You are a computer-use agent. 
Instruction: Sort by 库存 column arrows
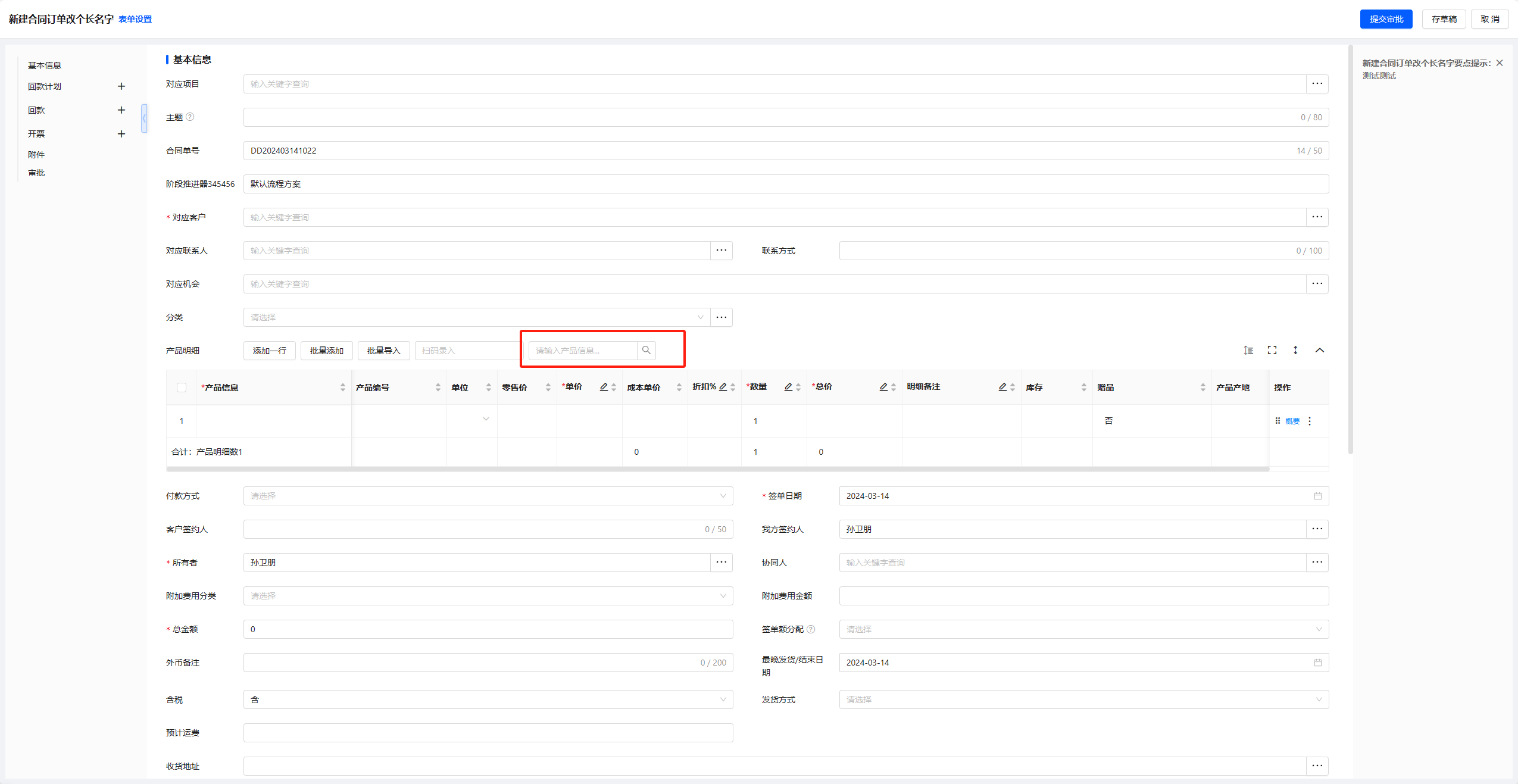pyautogui.click(x=1083, y=388)
